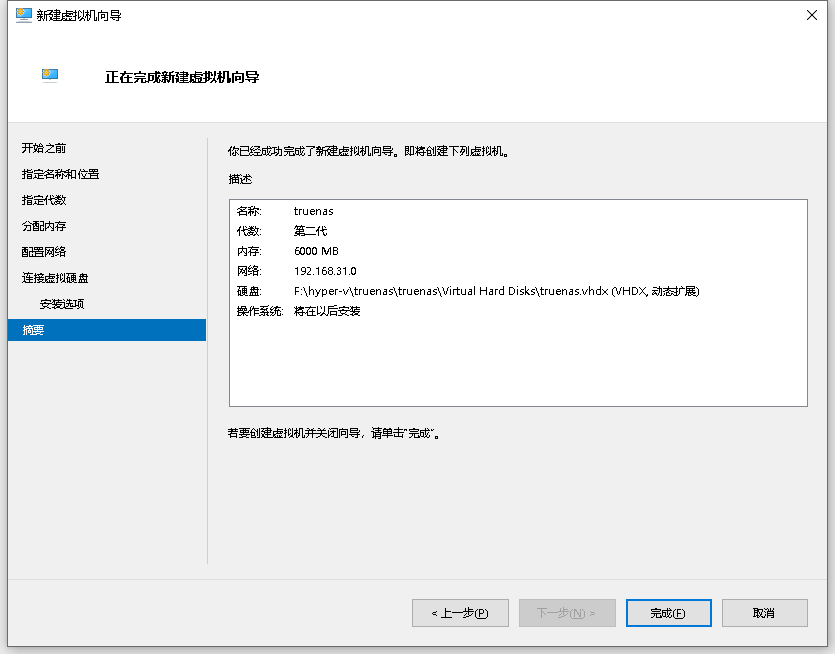This screenshot has width=835, height=654.
Task: Click the wizard icon in the title bar
Action: point(23,15)
